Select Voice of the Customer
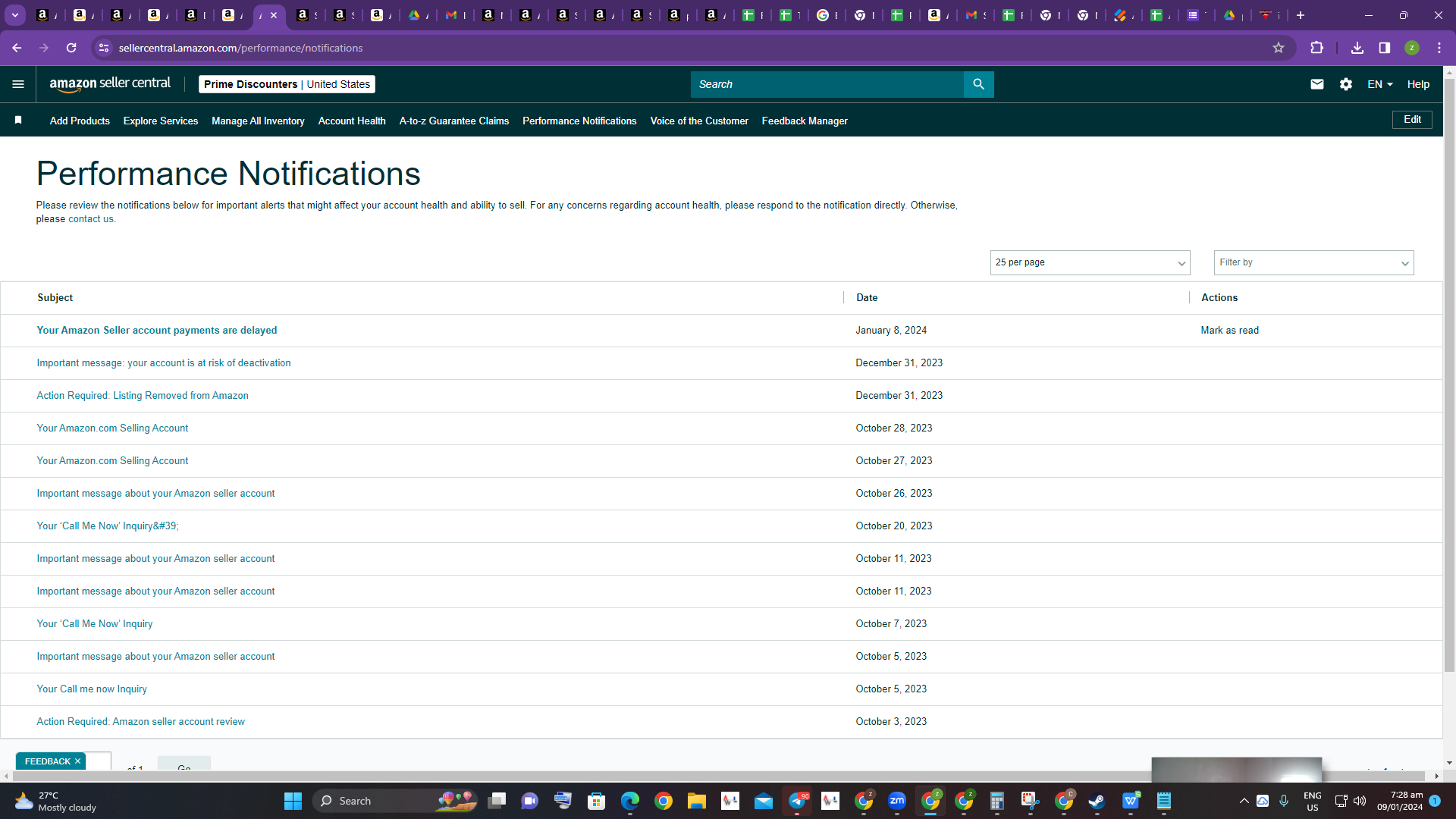The width and height of the screenshot is (1456, 819). click(699, 121)
